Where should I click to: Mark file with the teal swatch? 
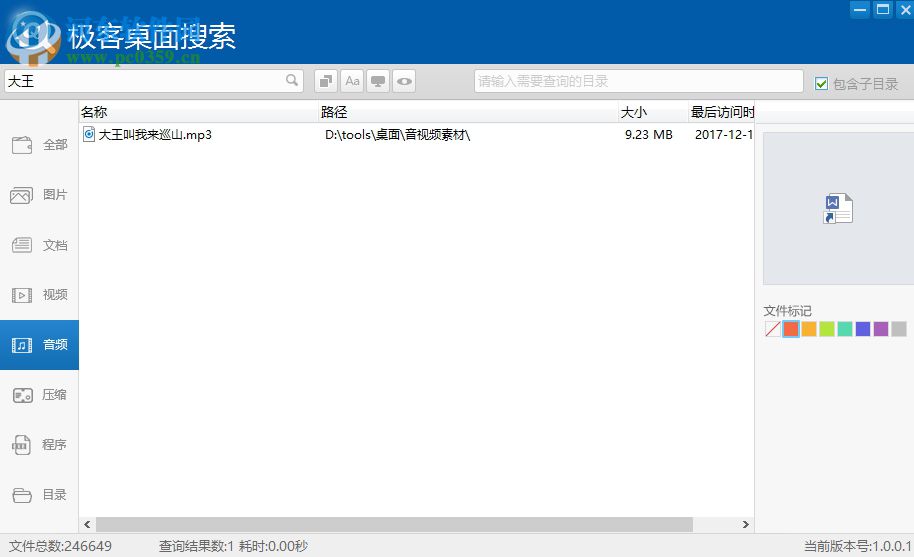click(x=845, y=329)
